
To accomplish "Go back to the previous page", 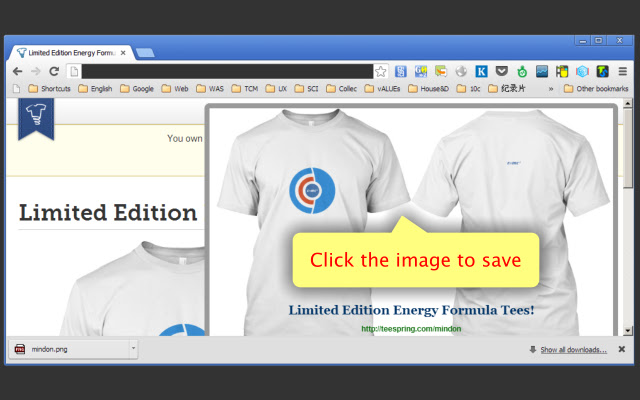I will (17, 71).
